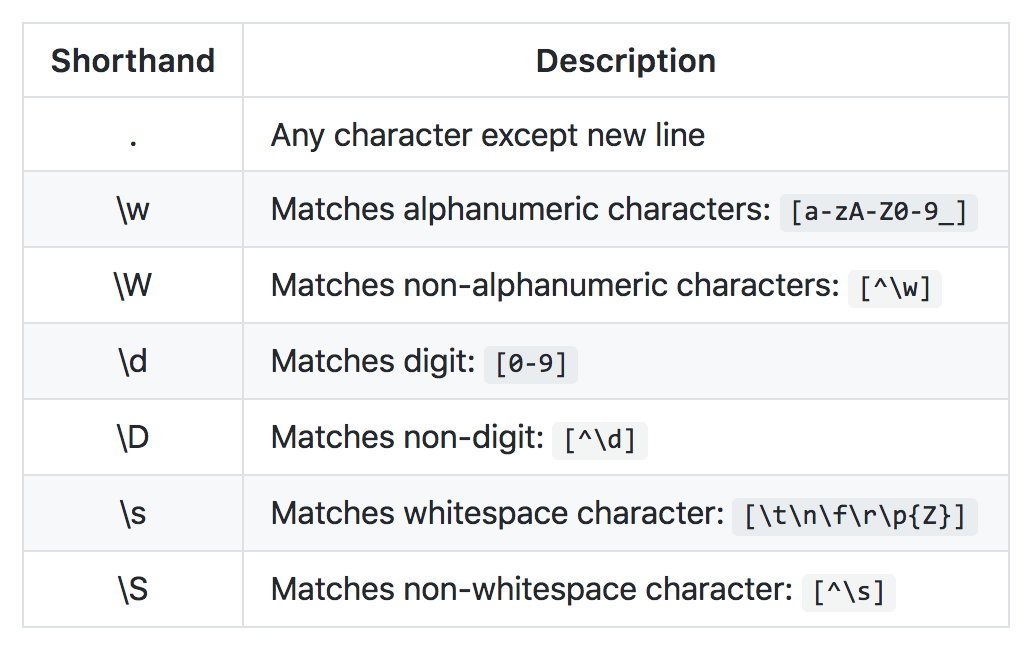This screenshot has width=1034, height=654.
Task: Click 'Any character except new line' text
Action: [488, 136]
